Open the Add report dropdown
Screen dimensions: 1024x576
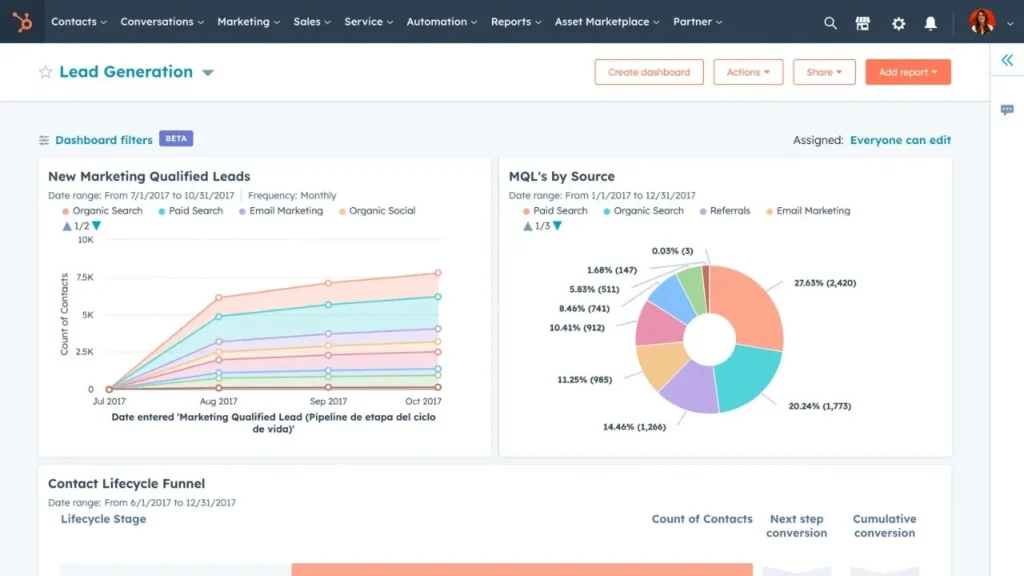tap(907, 72)
